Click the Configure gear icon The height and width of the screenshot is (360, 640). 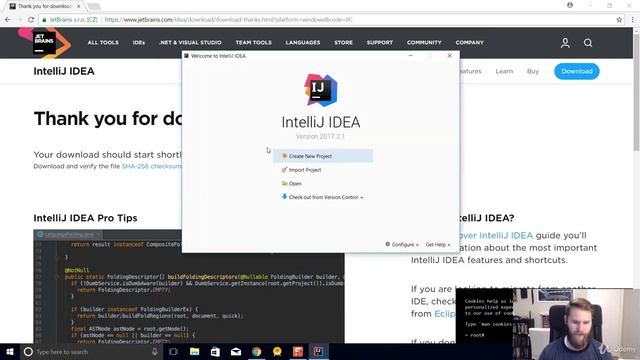[388, 244]
